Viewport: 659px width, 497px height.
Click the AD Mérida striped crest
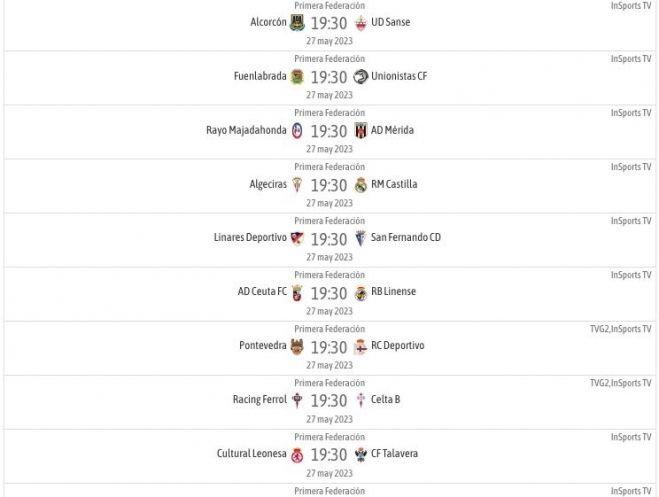(x=361, y=131)
